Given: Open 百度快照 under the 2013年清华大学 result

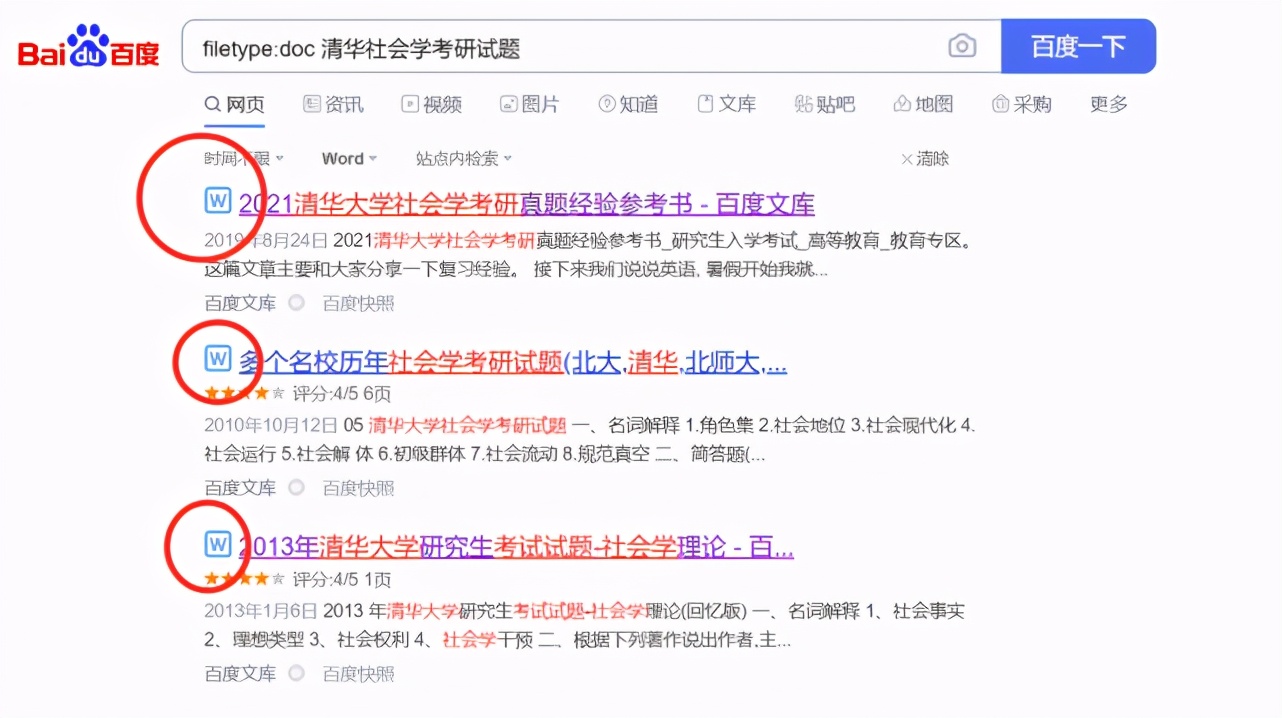Looking at the screenshot, I should 358,673.
